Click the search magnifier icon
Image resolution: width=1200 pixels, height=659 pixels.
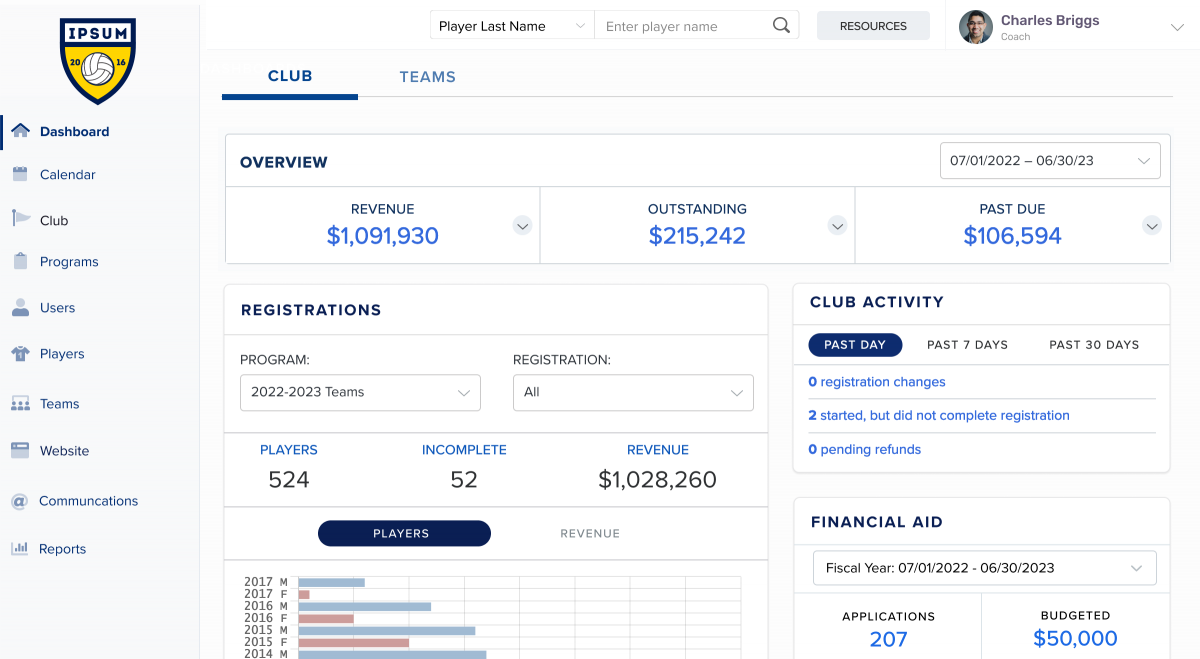coord(781,26)
